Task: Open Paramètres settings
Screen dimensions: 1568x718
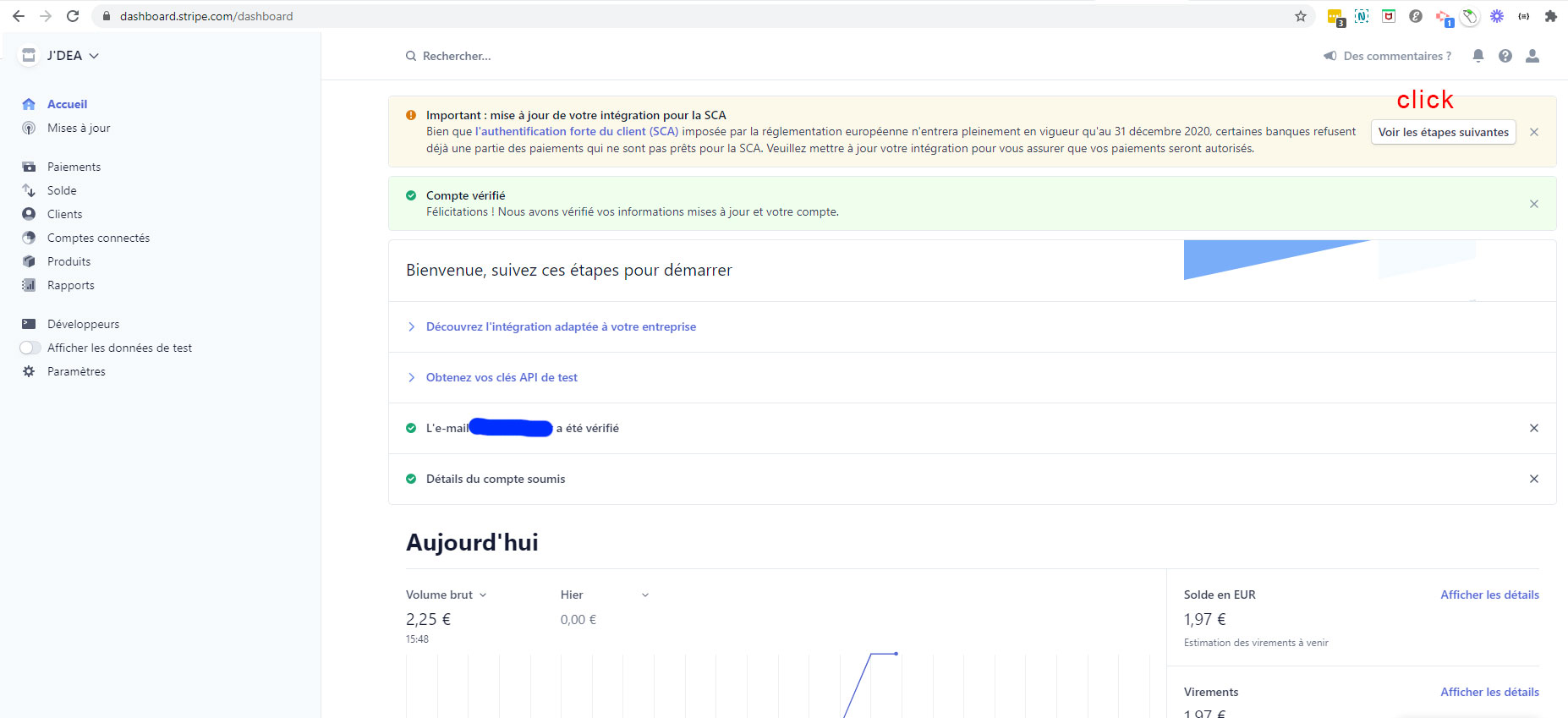Action: coord(76,371)
